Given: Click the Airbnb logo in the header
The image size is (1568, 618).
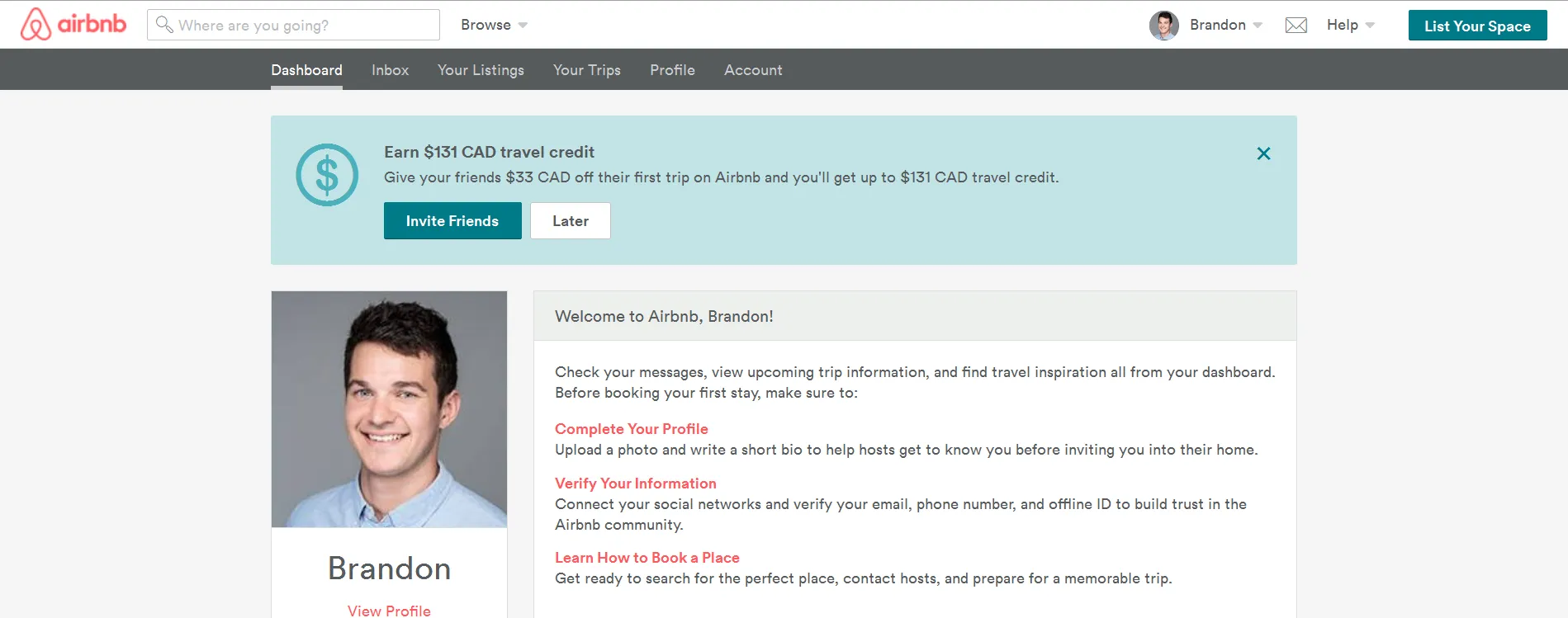Looking at the screenshot, I should point(73,25).
